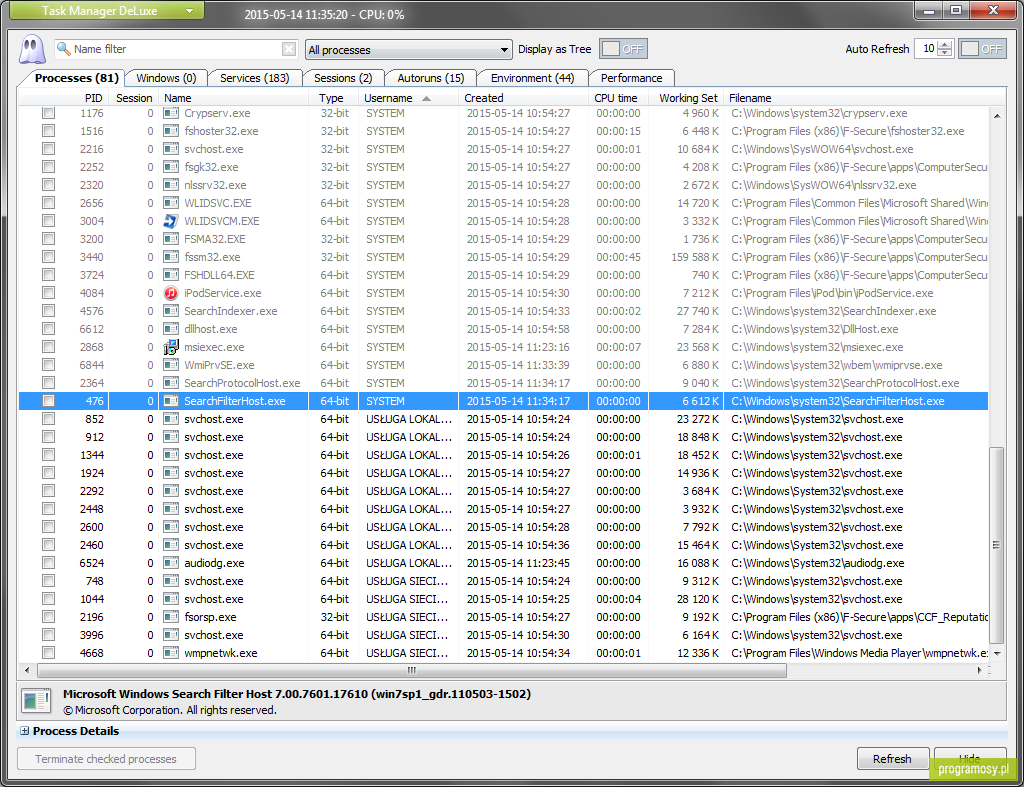
Task: Check the box for msiexec.exe PID 2868
Action: click(48, 347)
